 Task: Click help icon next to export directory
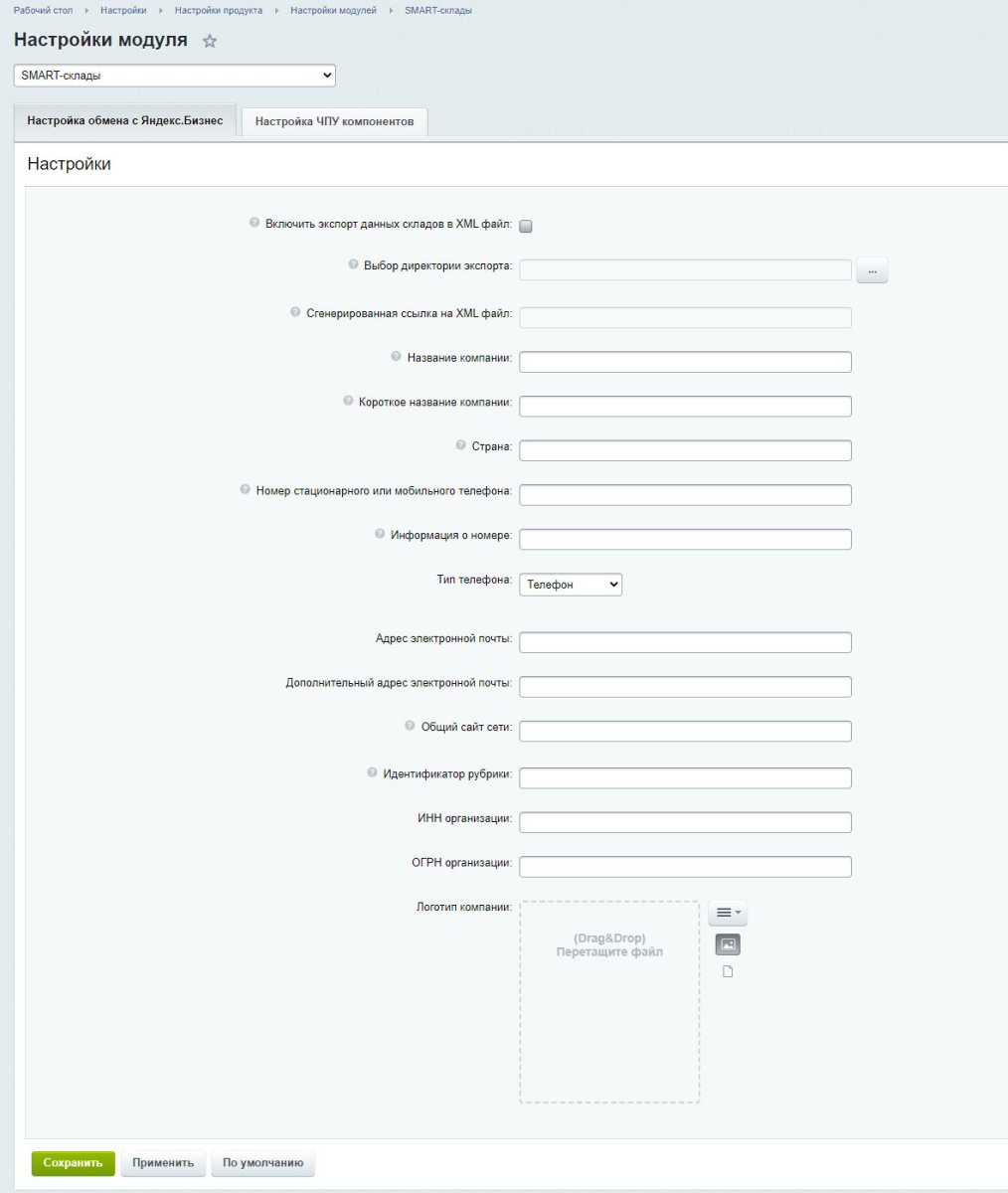[353, 264]
